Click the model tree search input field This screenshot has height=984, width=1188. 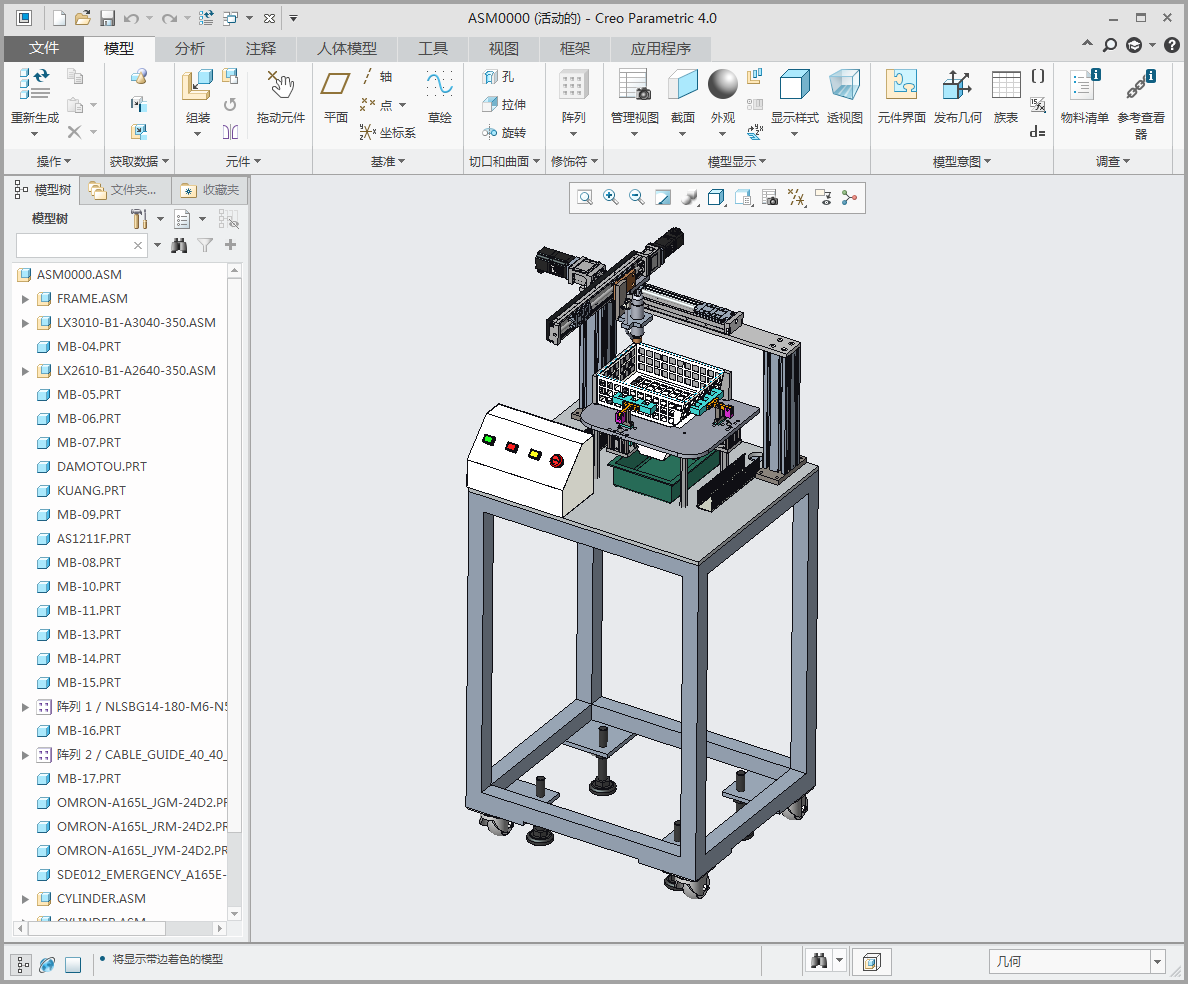(x=74, y=245)
